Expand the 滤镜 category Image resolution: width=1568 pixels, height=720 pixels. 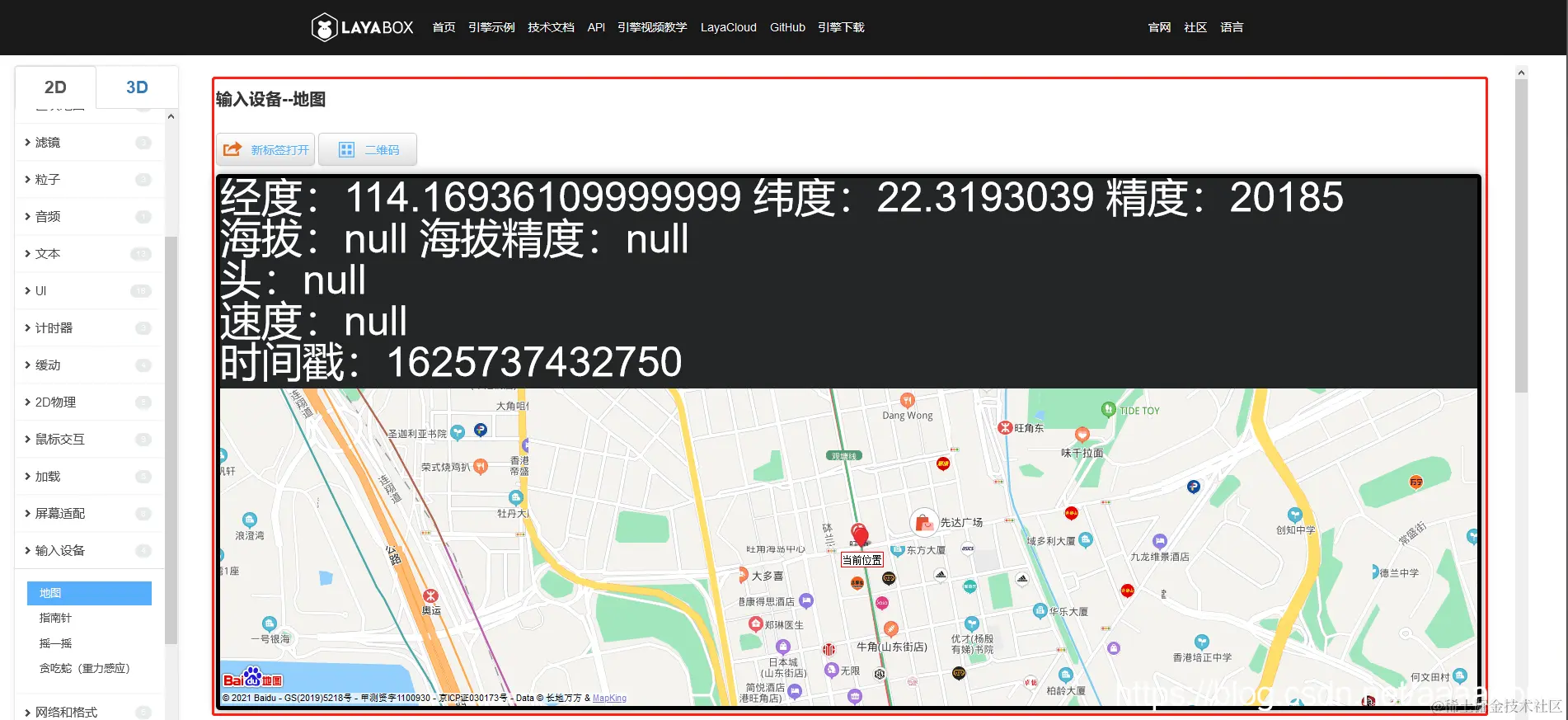point(89,143)
